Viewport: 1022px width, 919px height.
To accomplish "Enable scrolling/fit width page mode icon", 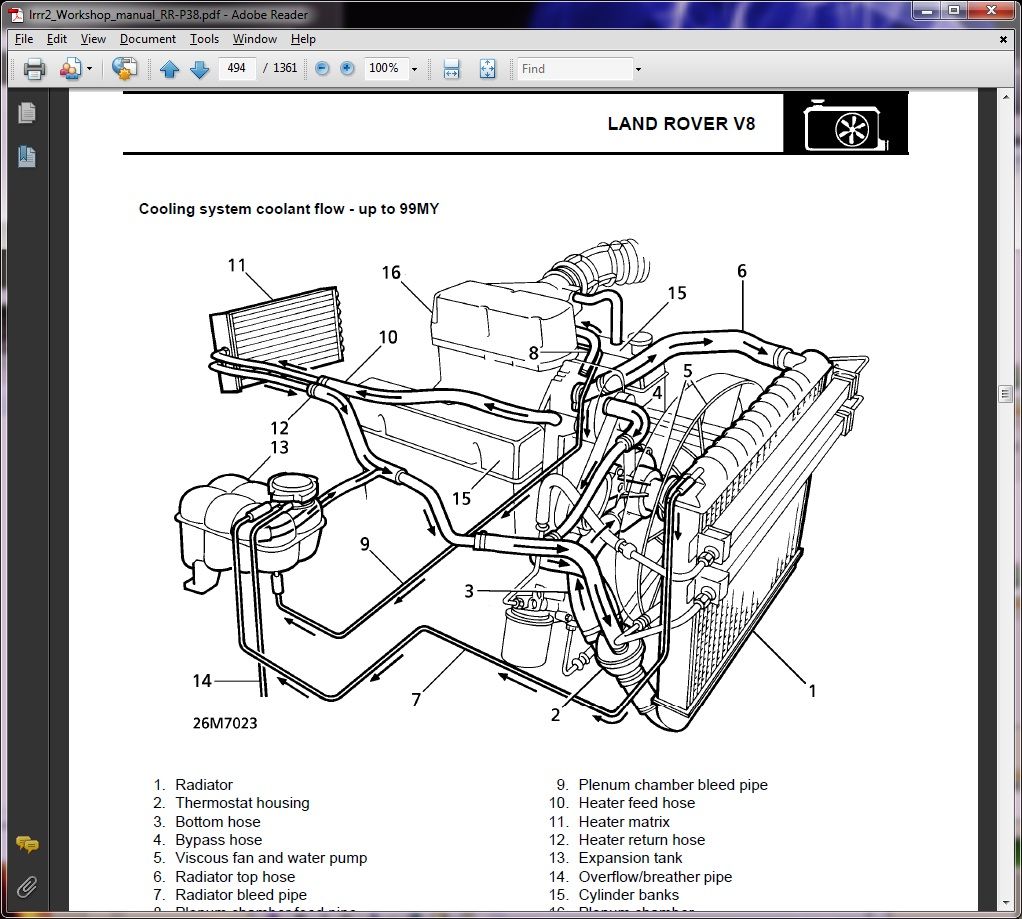I will tap(451, 68).
